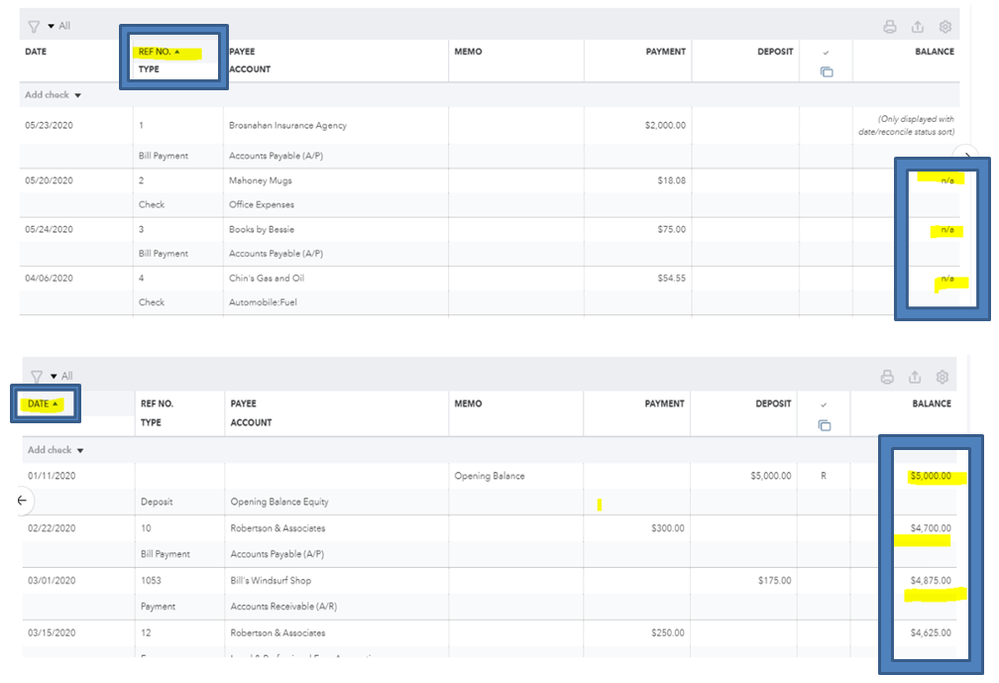Viewport: 999px width, 683px height.
Task: Click the Opening Balance Equity account cell
Action: click(280, 502)
